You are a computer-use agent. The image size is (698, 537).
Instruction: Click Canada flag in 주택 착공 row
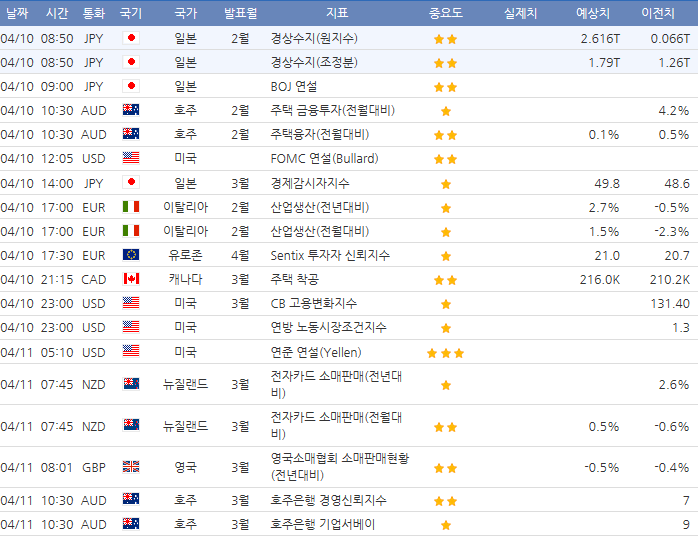131,279
